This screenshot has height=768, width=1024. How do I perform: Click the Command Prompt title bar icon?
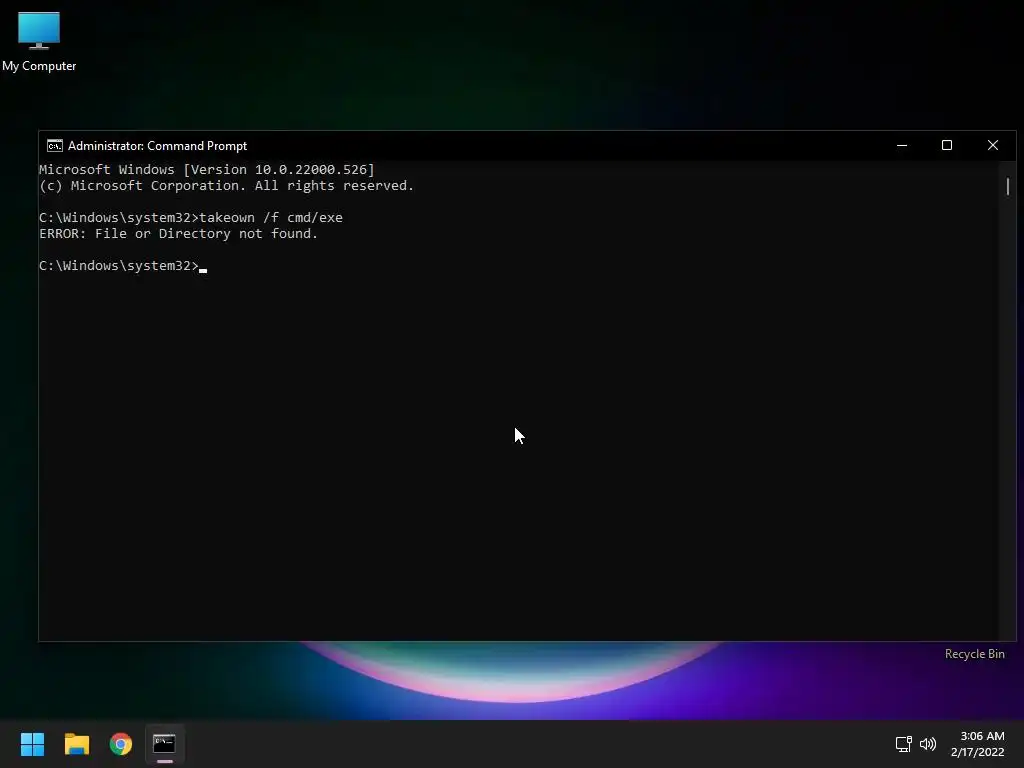55,146
